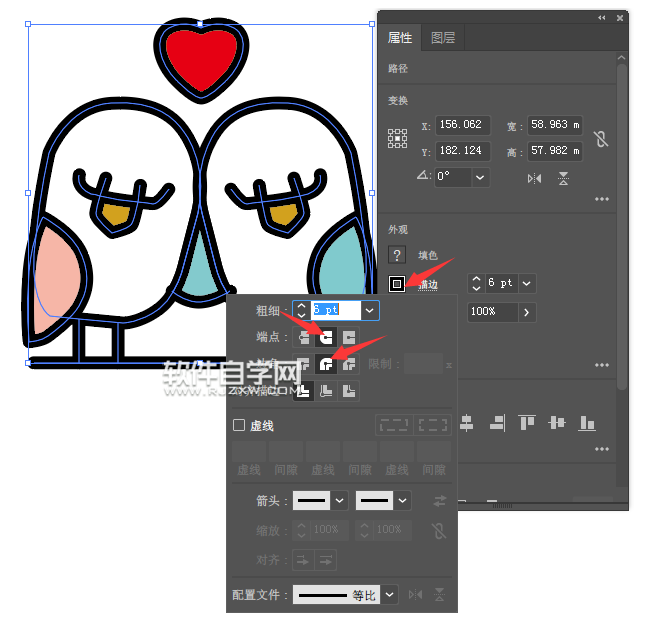
Task: Open the rotation angle dropdown
Action: [x=480, y=177]
